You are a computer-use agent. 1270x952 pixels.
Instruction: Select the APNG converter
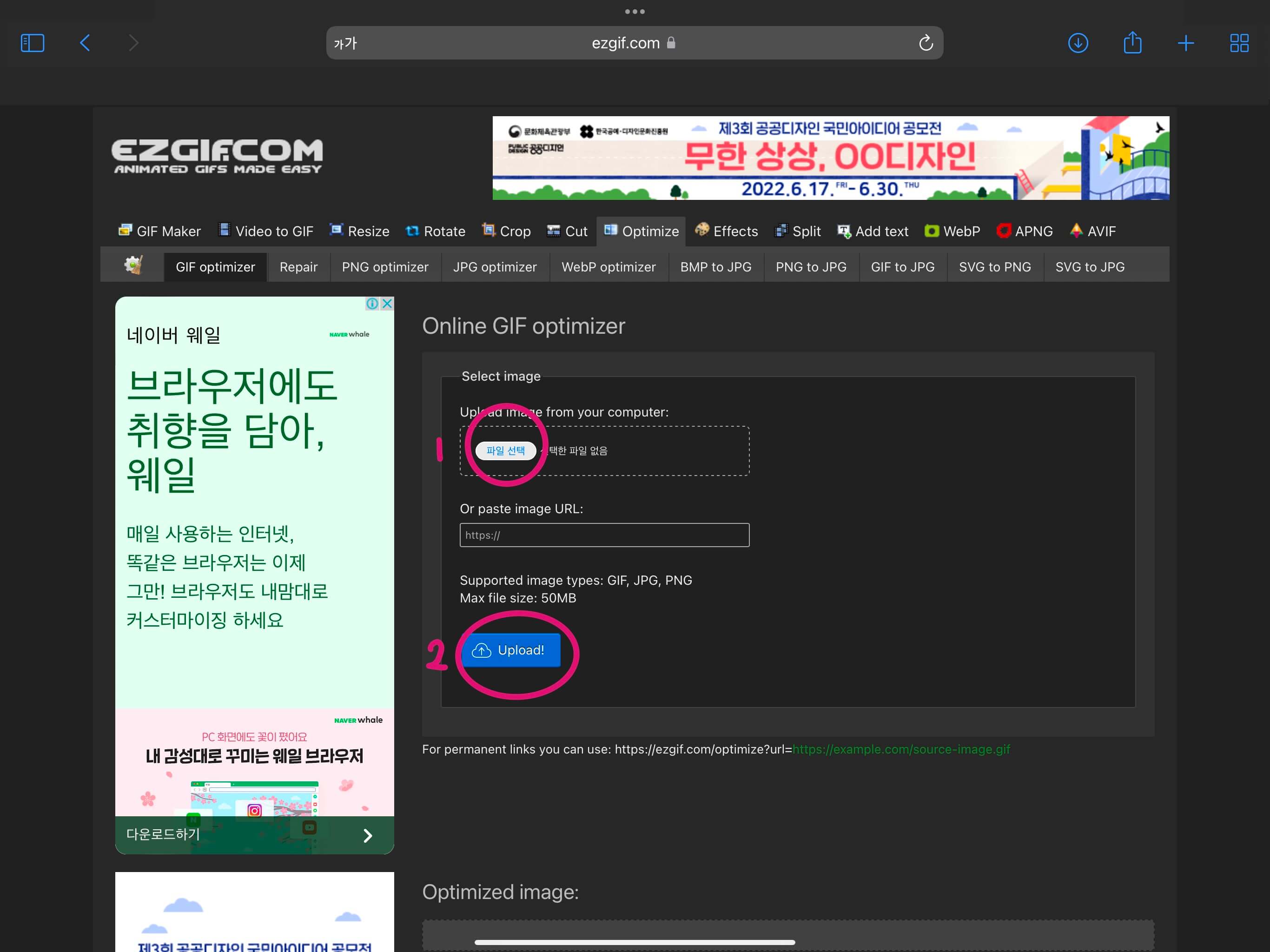click(1033, 231)
